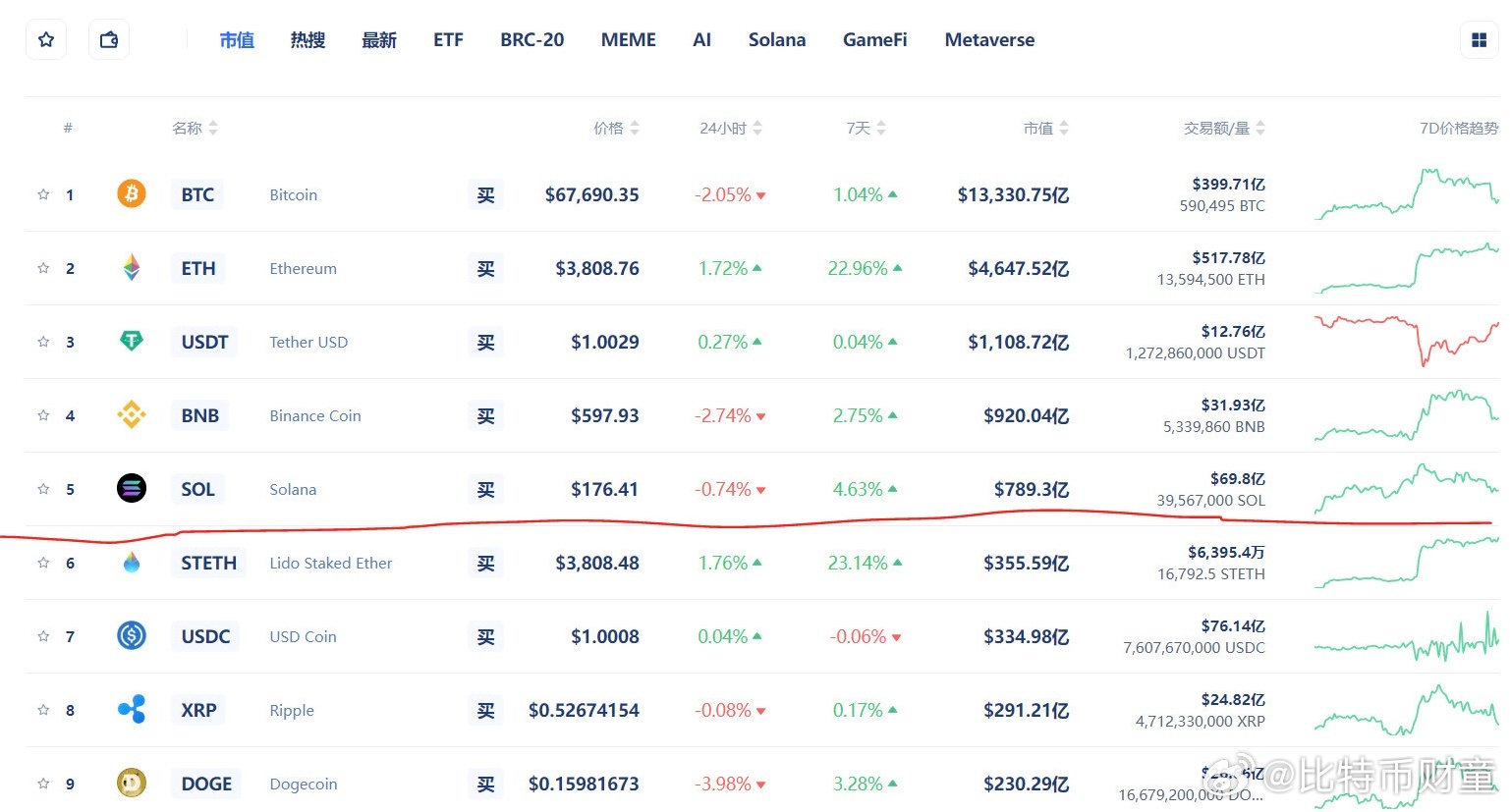
Task: Switch to the MEME tab
Action: click(x=629, y=40)
